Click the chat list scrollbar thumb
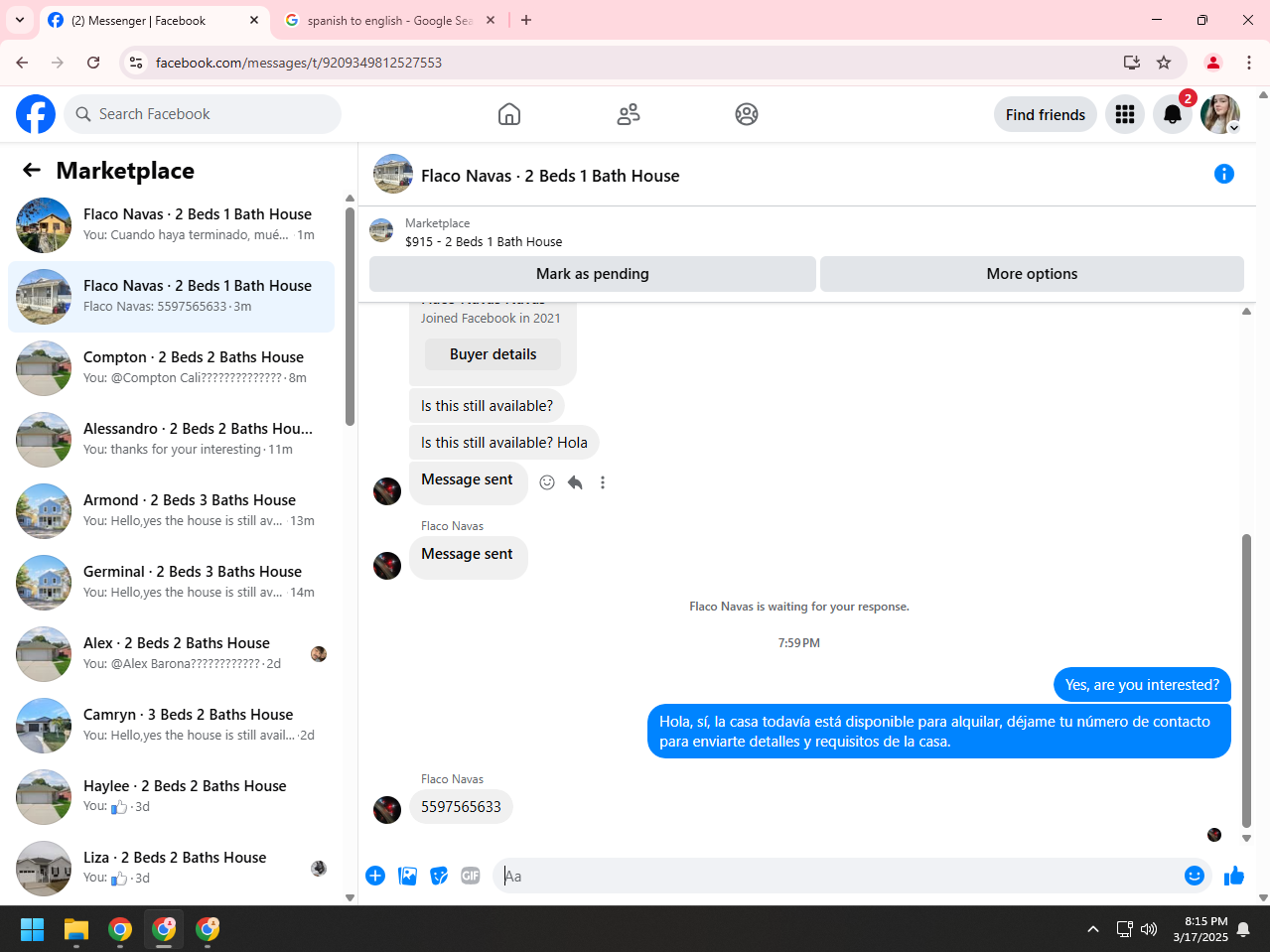 coord(350,316)
